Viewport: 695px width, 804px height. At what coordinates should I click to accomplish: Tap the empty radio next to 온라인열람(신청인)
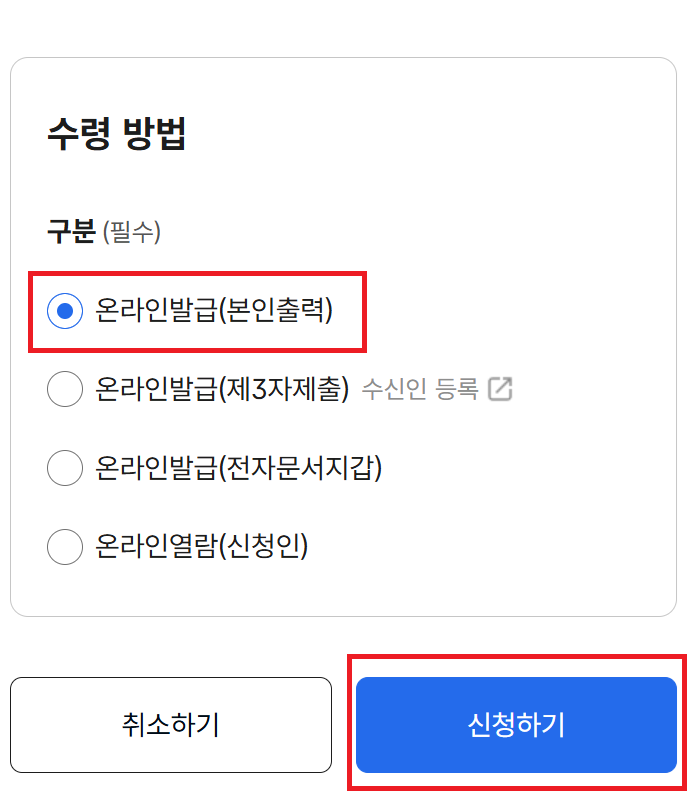(64, 547)
